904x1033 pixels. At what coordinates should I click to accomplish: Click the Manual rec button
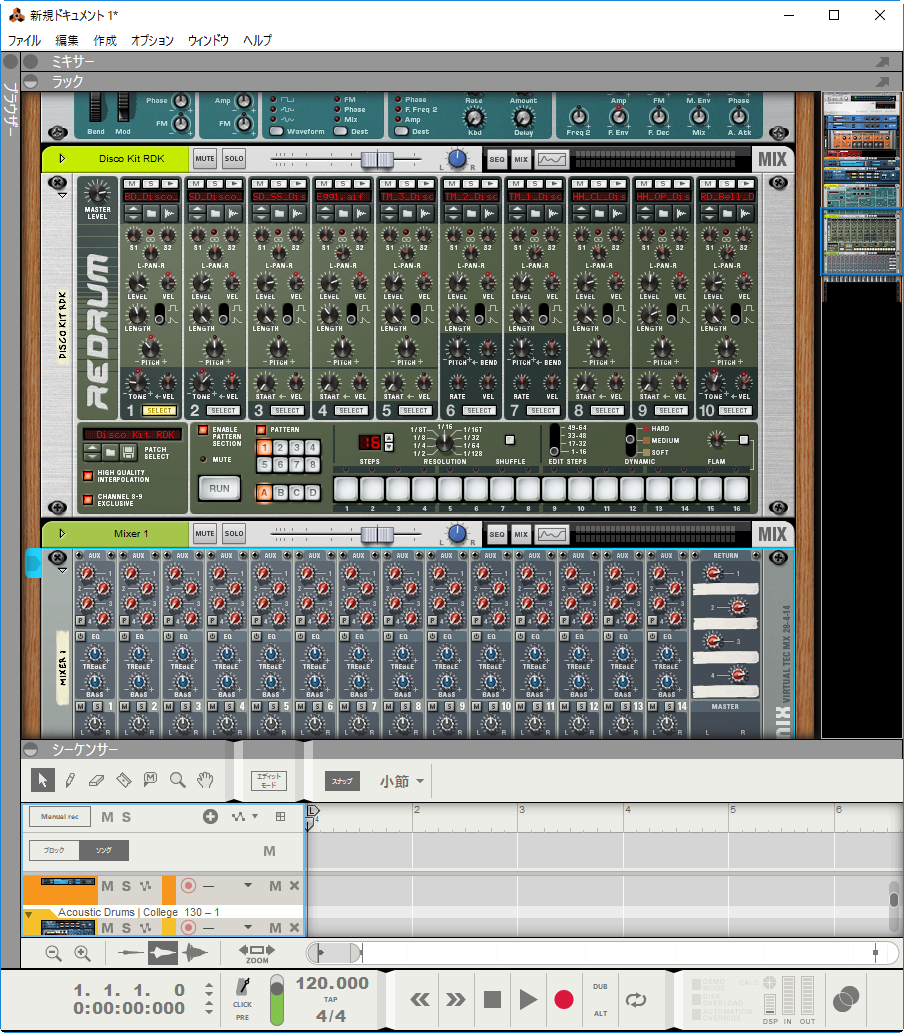60,817
